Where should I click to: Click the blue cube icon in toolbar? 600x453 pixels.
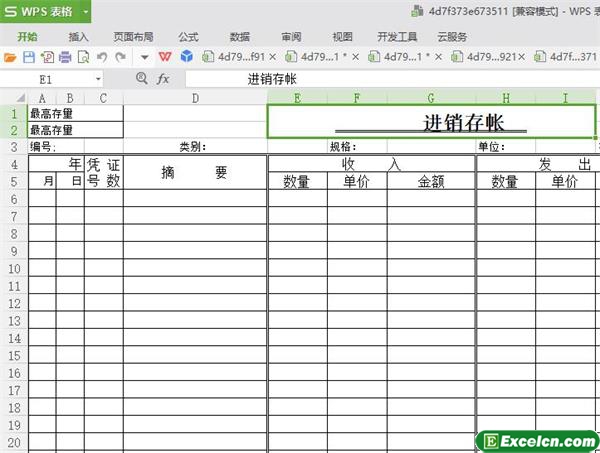(x=187, y=56)
